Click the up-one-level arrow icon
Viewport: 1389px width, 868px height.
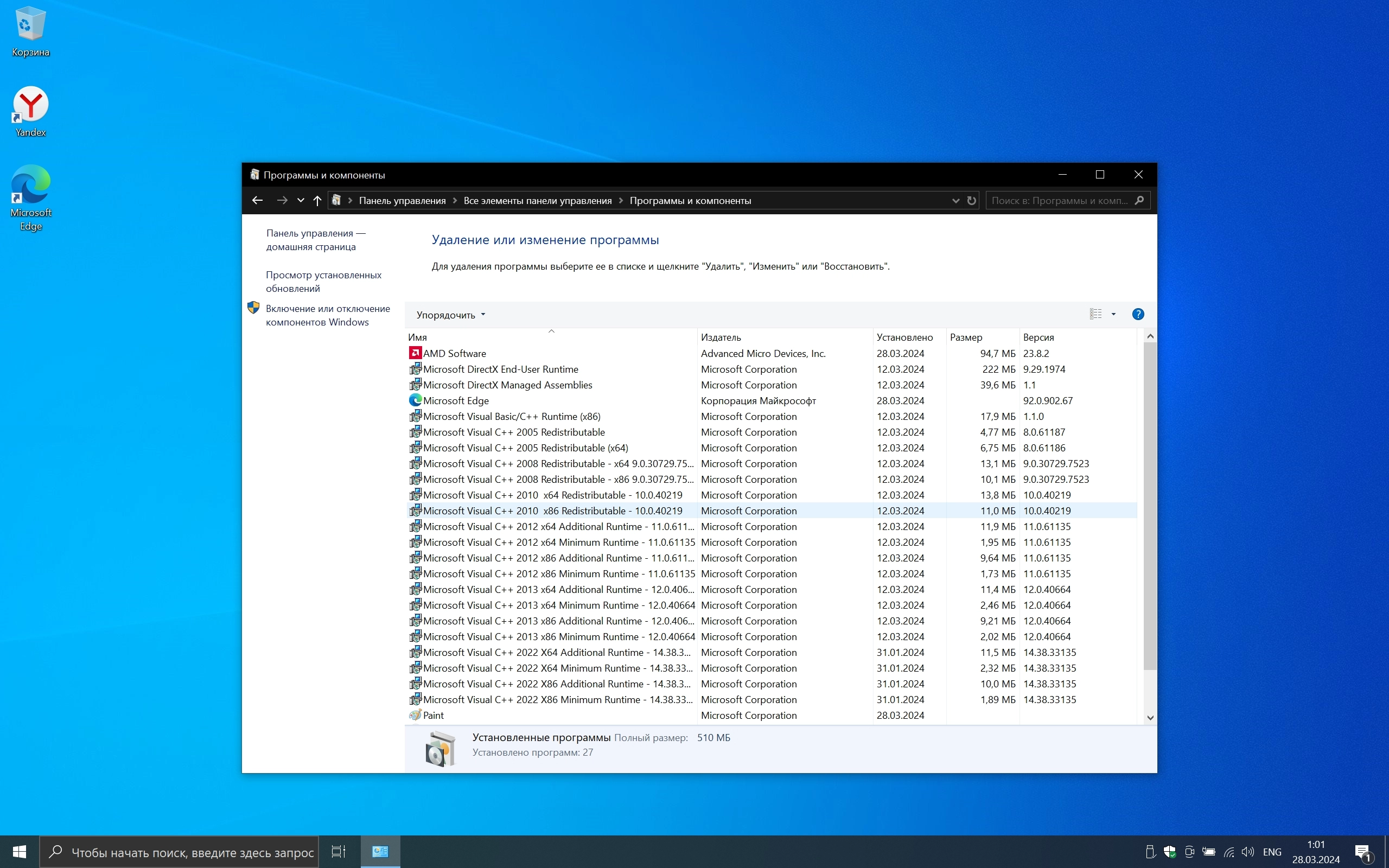click(x=317, y=200)
